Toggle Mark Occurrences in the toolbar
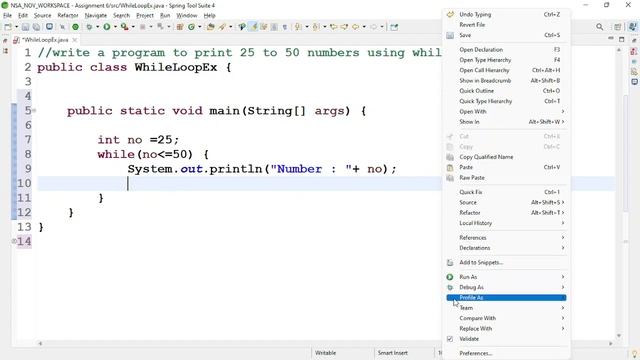 tap(253, 27)
